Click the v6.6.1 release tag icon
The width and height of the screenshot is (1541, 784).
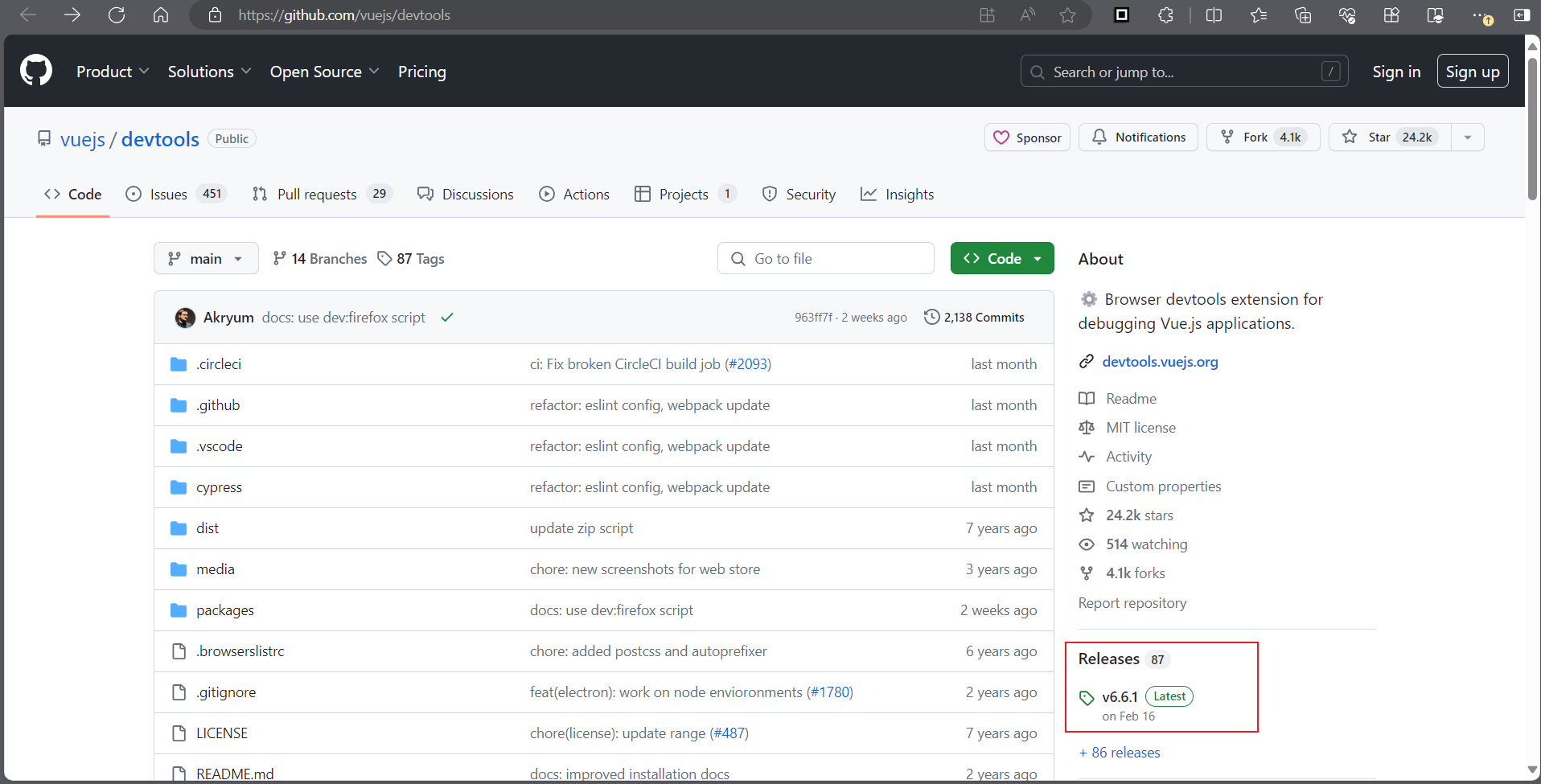[1087, 698]
